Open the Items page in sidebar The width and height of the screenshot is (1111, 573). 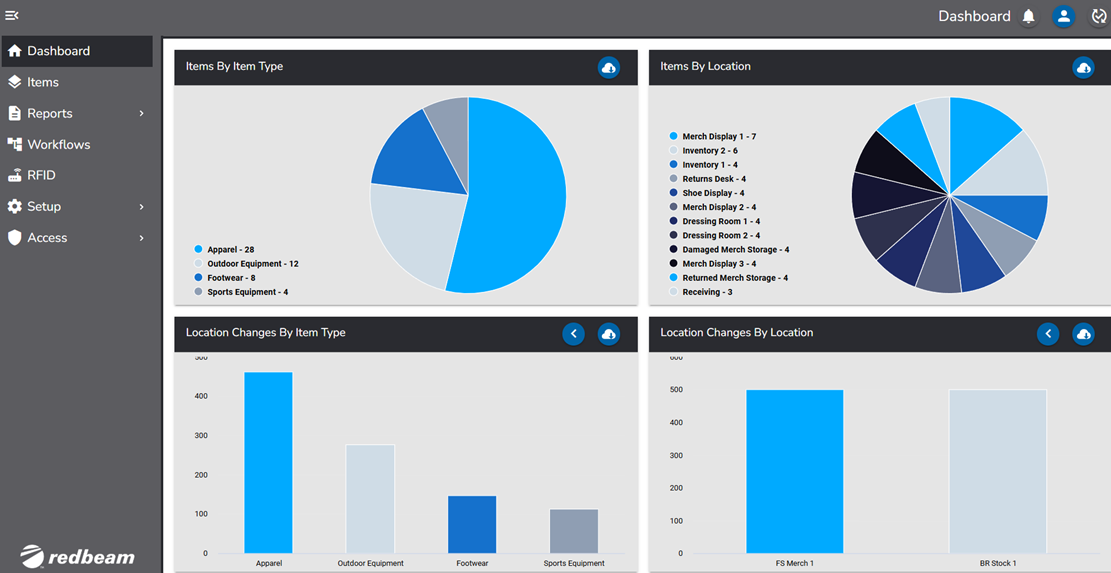[x=43, y=82]
